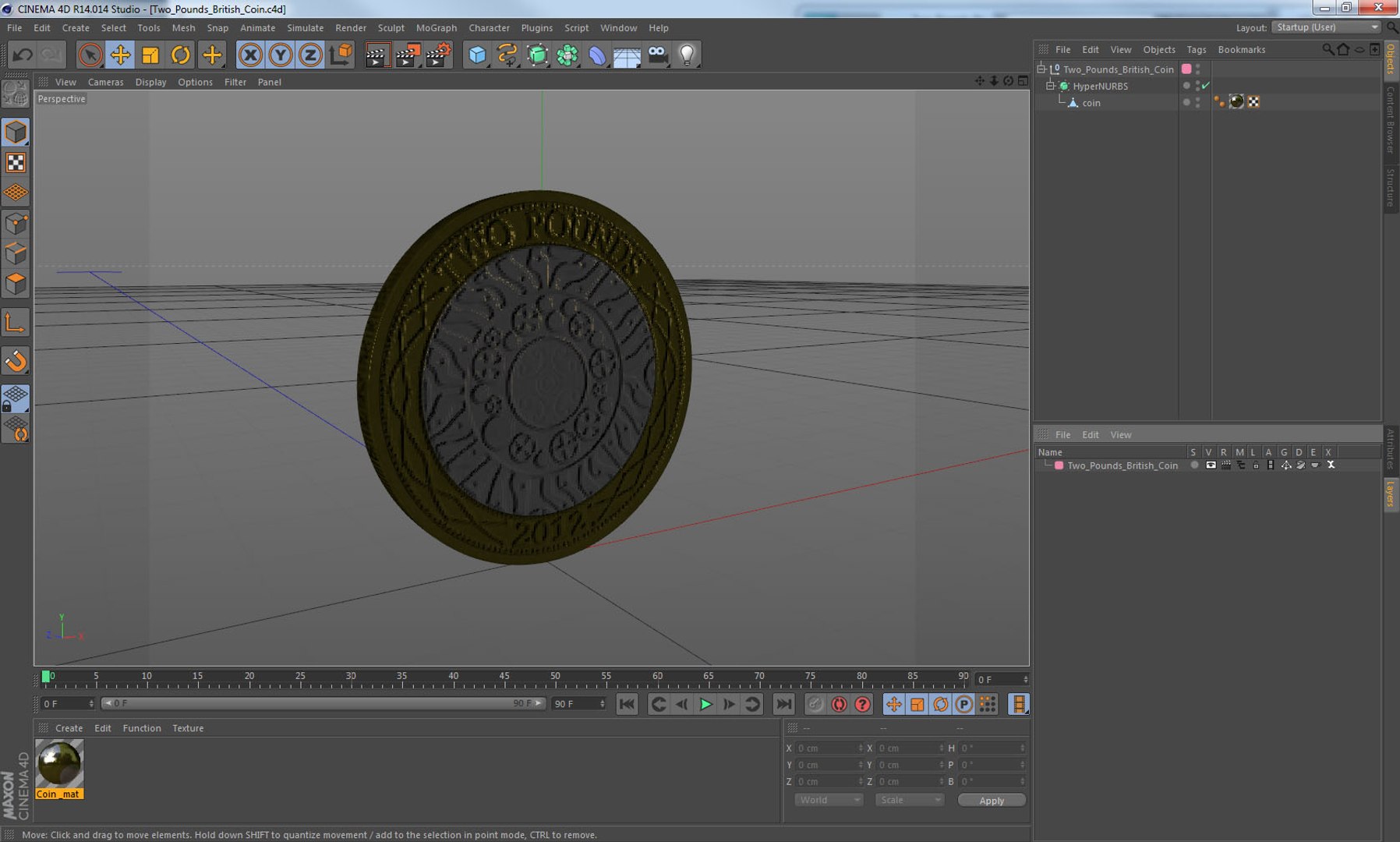Select the Coin_mat material thumbnail

[59, 764]
